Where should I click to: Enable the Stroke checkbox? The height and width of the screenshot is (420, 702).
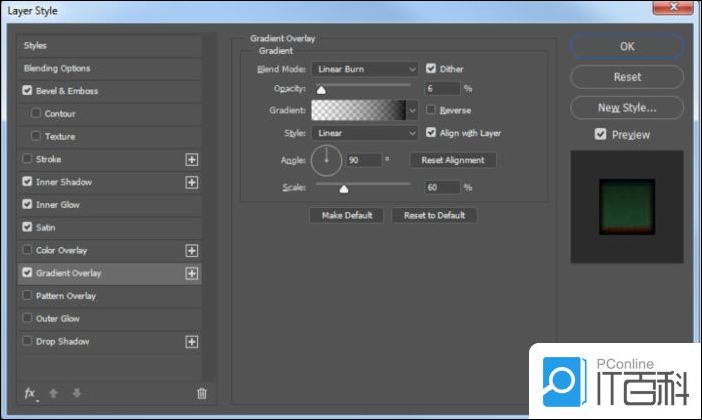27,159
